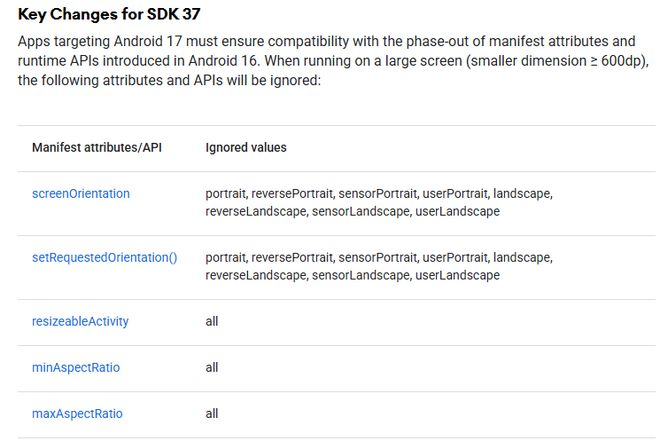Viewport: 660px width, 441px height.
Task: Click the "all" value next to maxAspectRatio
Action: click(212, 413)
